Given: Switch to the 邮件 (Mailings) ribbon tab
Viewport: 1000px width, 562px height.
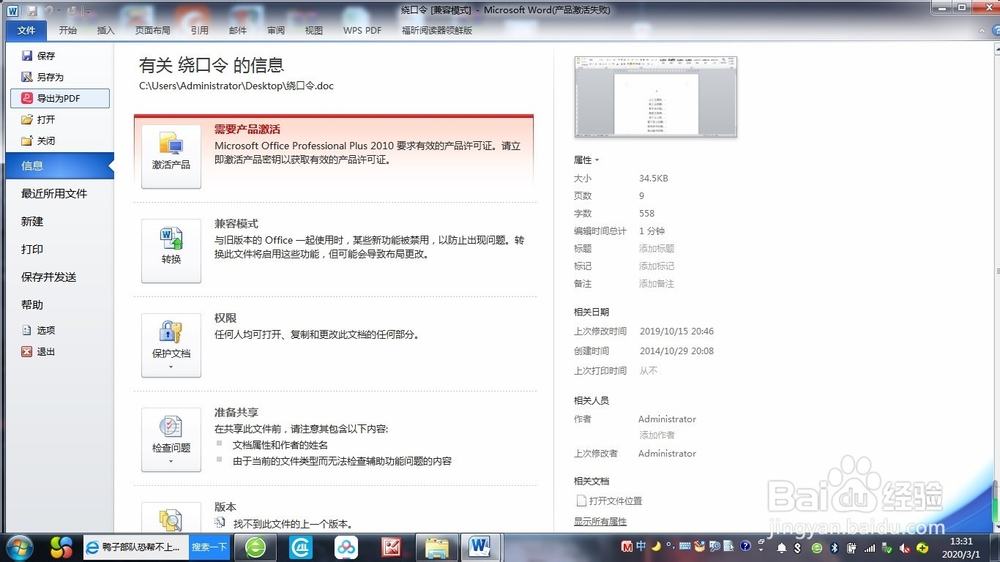Looking at the screenshot, I should point(237,30).
